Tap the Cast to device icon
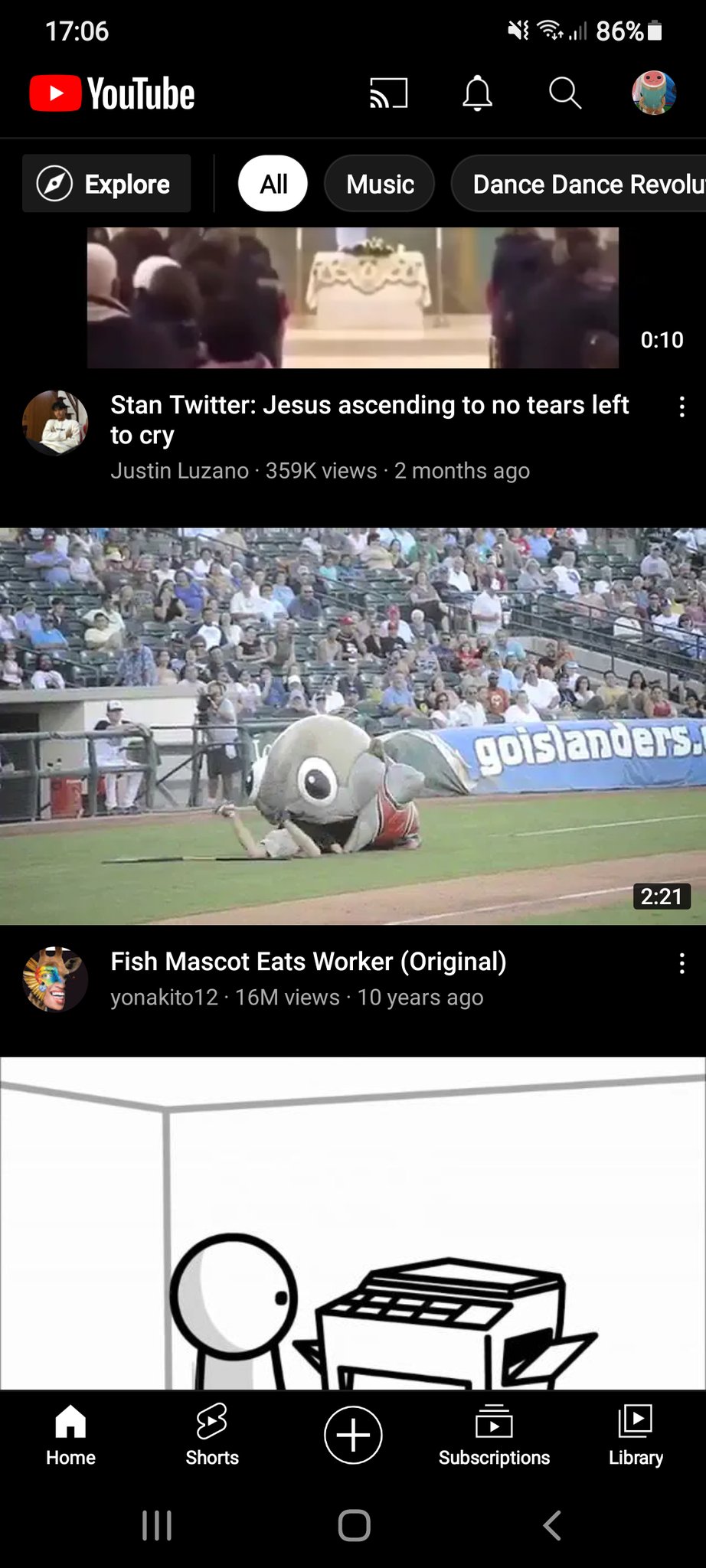The image size is (706, 1568). (388, 93)
